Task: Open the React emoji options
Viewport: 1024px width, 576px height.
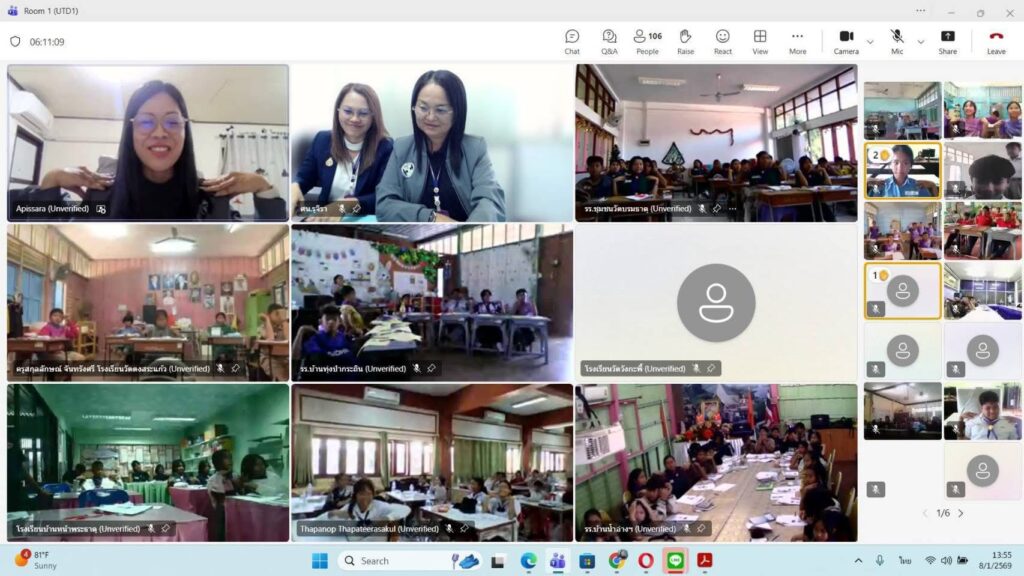Action: (x=722, y=41)
